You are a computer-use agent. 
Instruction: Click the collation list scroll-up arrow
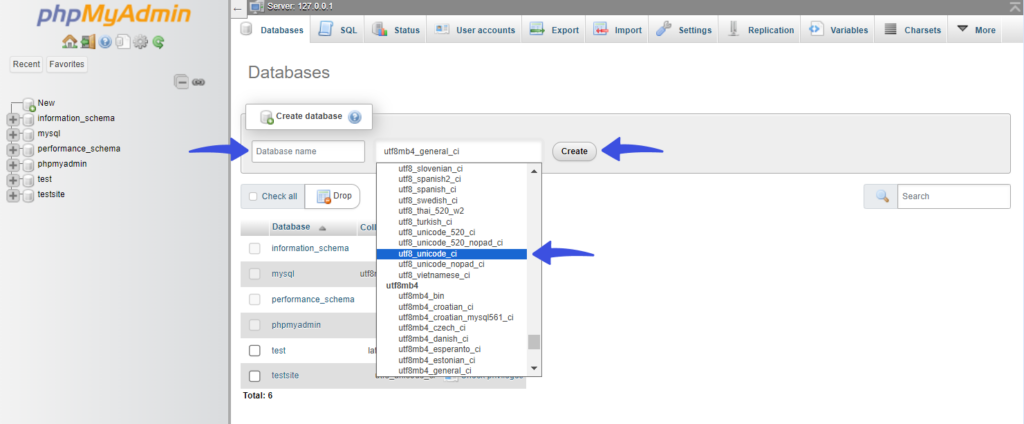coord(534,171)
